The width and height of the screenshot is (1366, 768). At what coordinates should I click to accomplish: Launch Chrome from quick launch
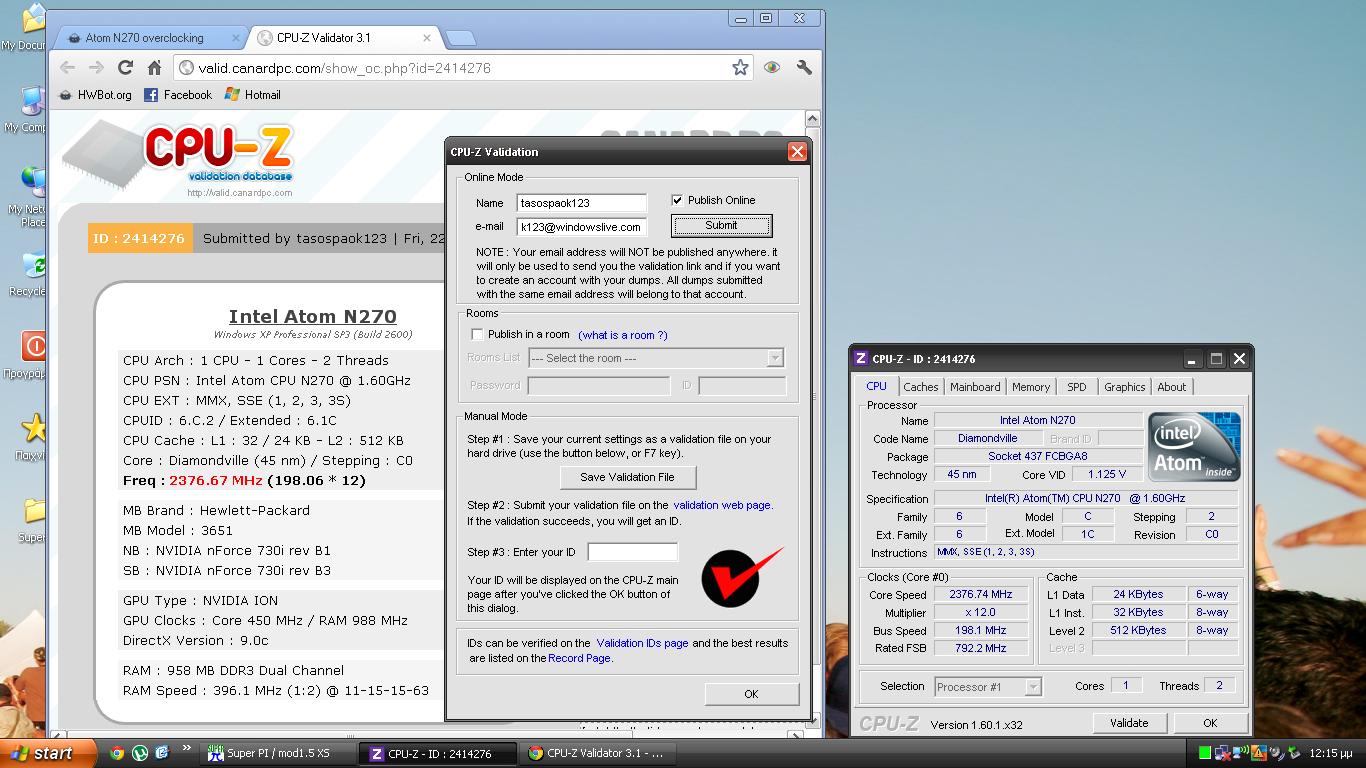117,753
